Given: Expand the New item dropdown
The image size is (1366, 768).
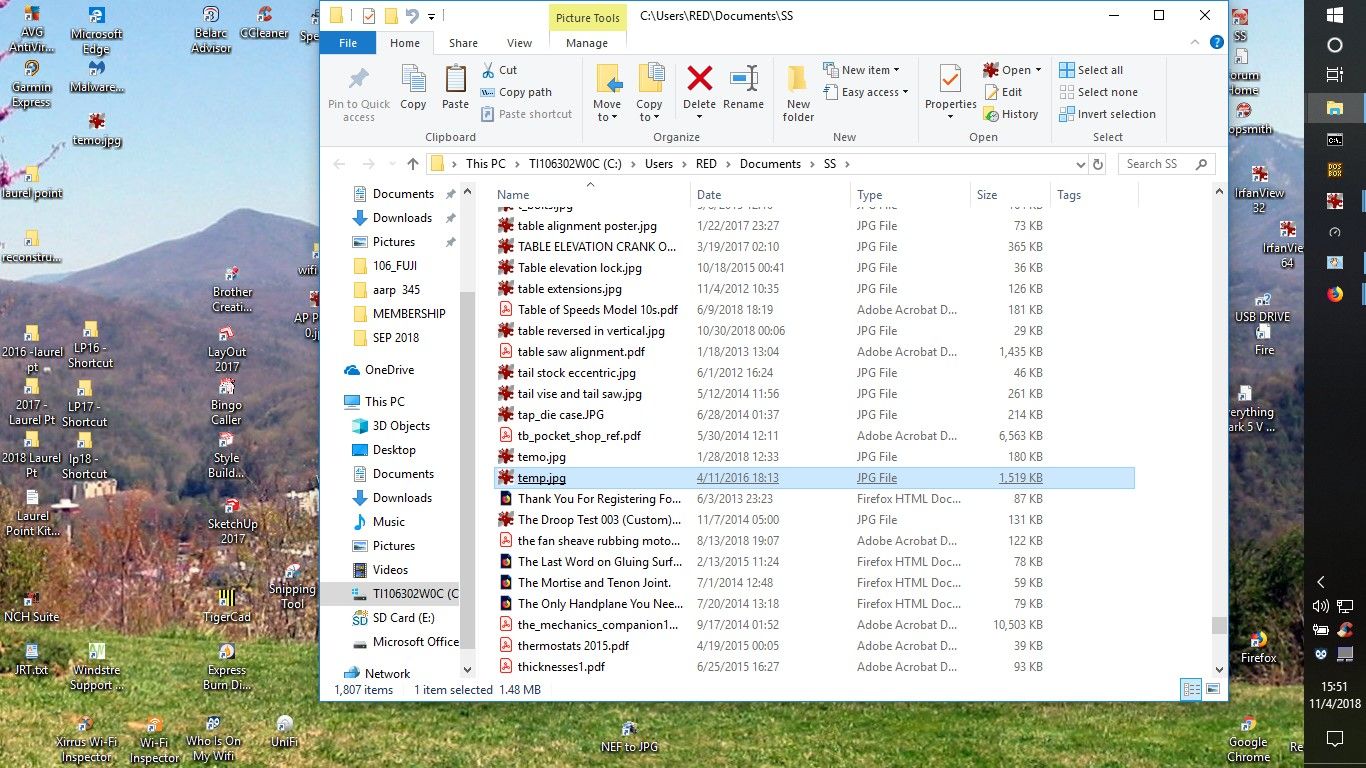Looking at the screenshot, I should pos(861,70).
